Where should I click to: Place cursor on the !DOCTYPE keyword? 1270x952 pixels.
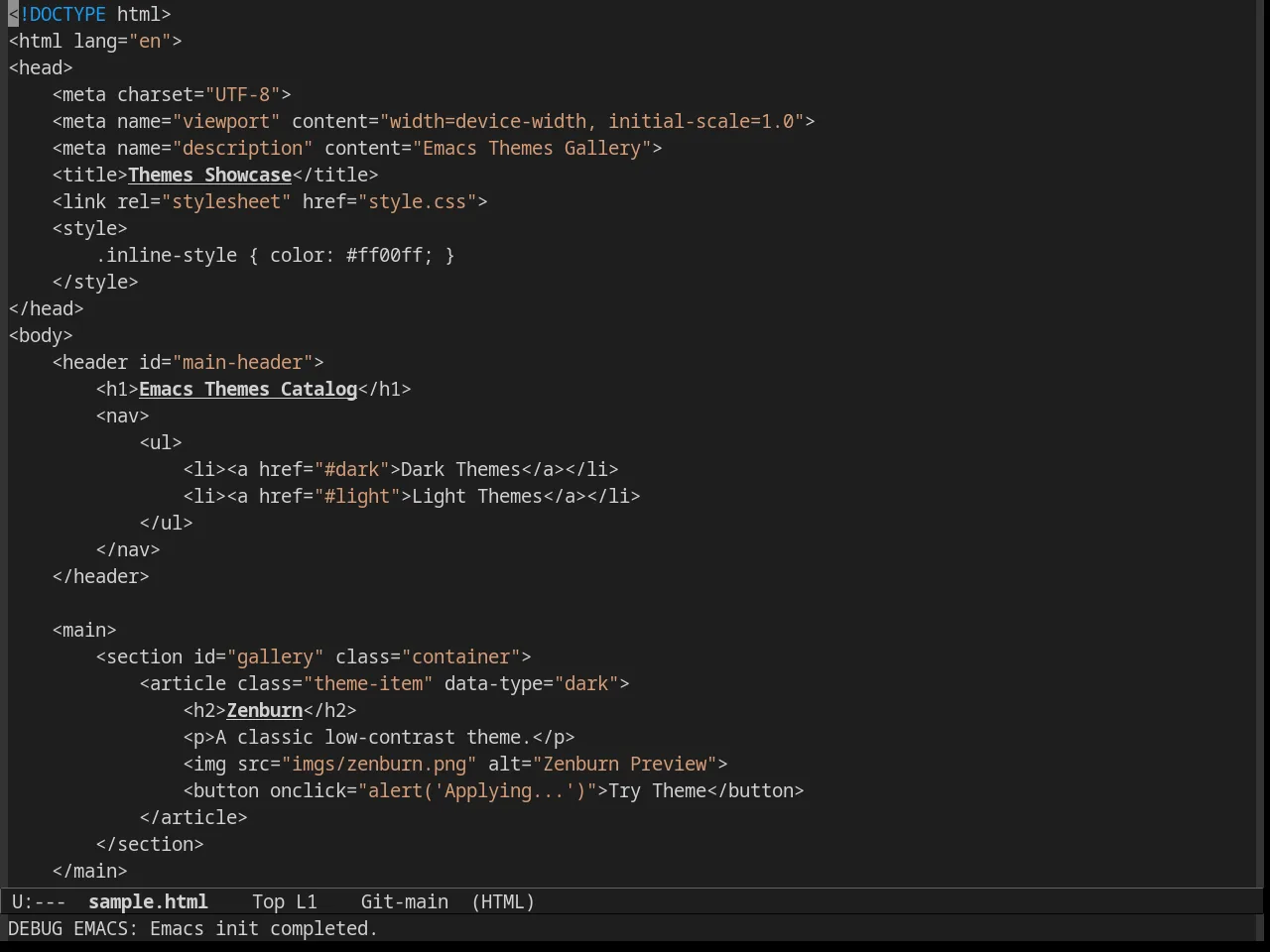(63, 14)
